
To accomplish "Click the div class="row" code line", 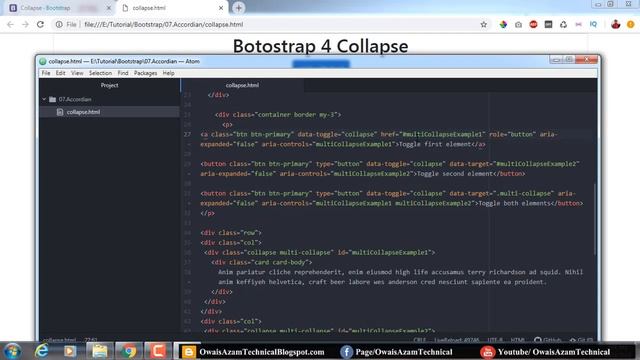I will point(231,233).
